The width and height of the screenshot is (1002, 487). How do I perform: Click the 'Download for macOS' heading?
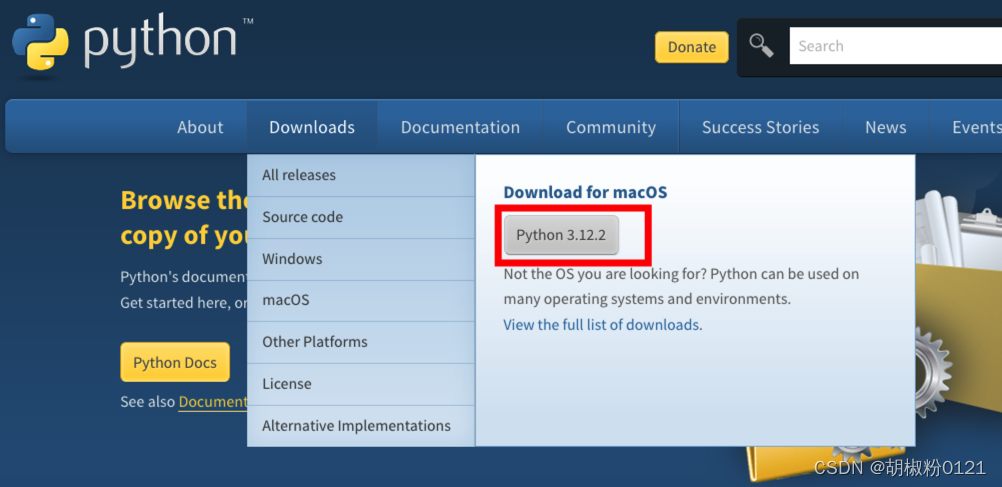585,192
